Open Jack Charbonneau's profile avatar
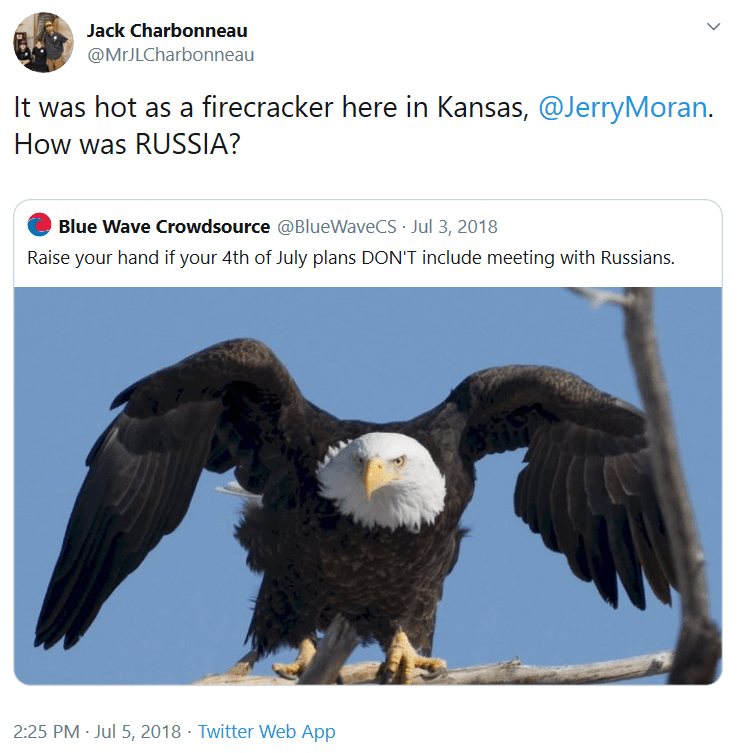This screenshot has height=753, width=739. 43,42
